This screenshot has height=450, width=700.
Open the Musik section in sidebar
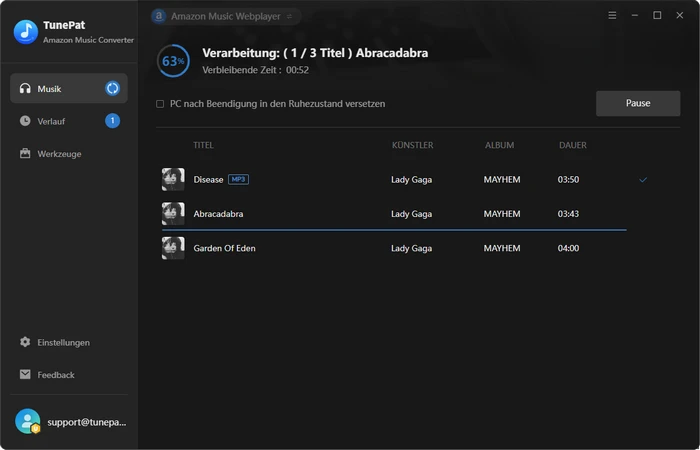click(x=69, y=88)
